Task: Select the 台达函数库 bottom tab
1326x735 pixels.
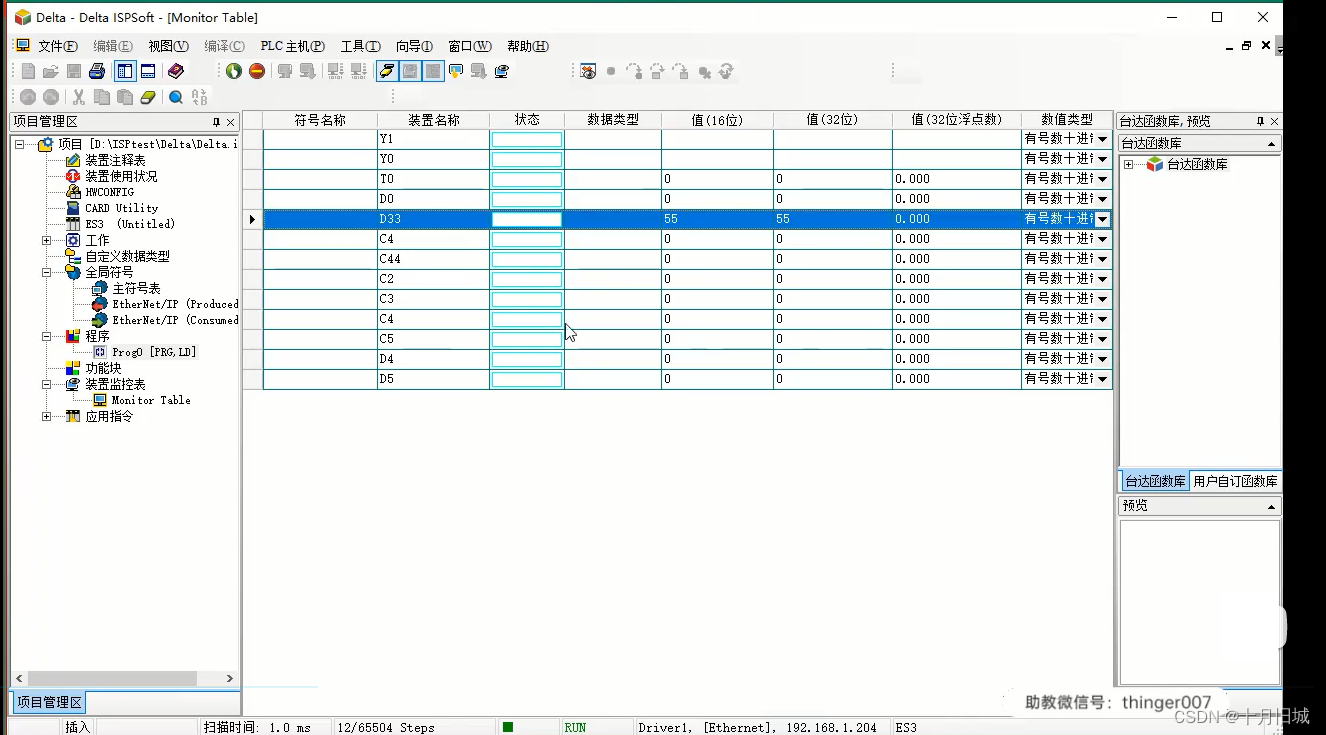Action: (1155, 481)
